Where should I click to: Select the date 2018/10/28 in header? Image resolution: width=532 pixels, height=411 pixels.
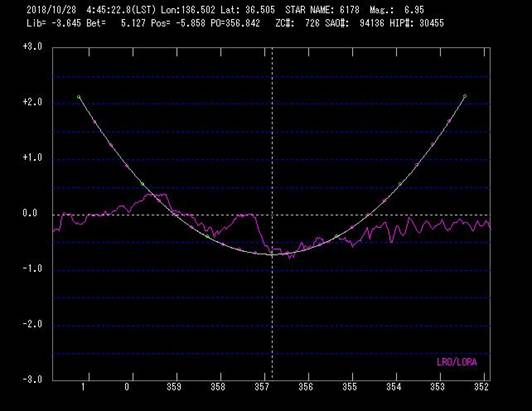(51, 10)
